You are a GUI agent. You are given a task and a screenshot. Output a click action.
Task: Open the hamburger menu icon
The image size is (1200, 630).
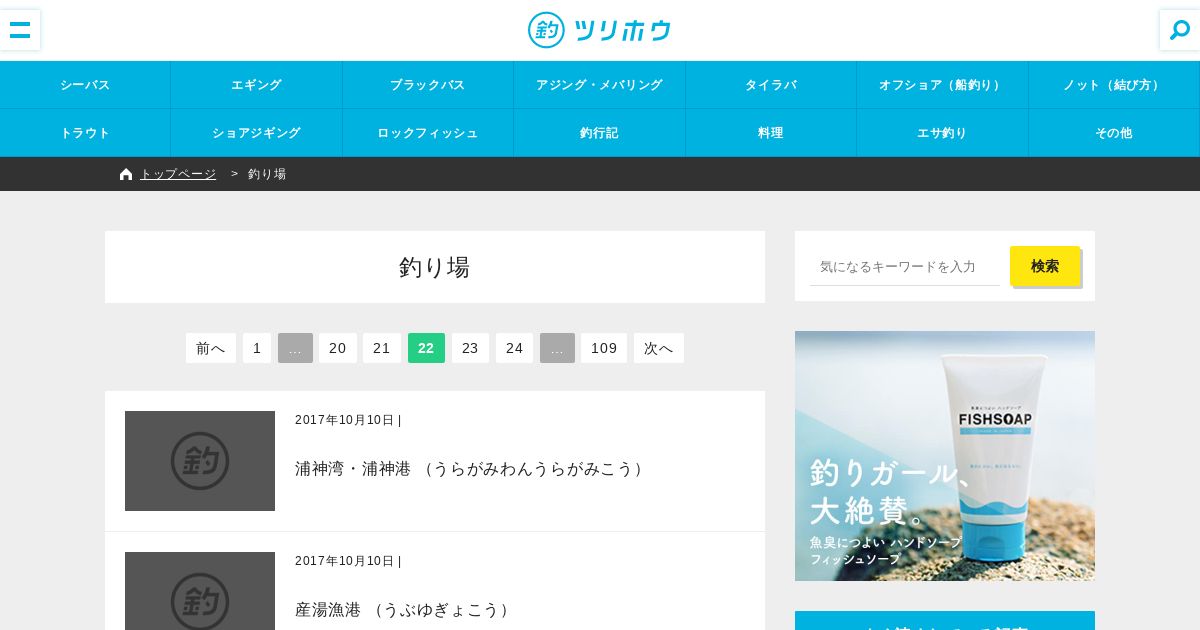pos(20,30)
